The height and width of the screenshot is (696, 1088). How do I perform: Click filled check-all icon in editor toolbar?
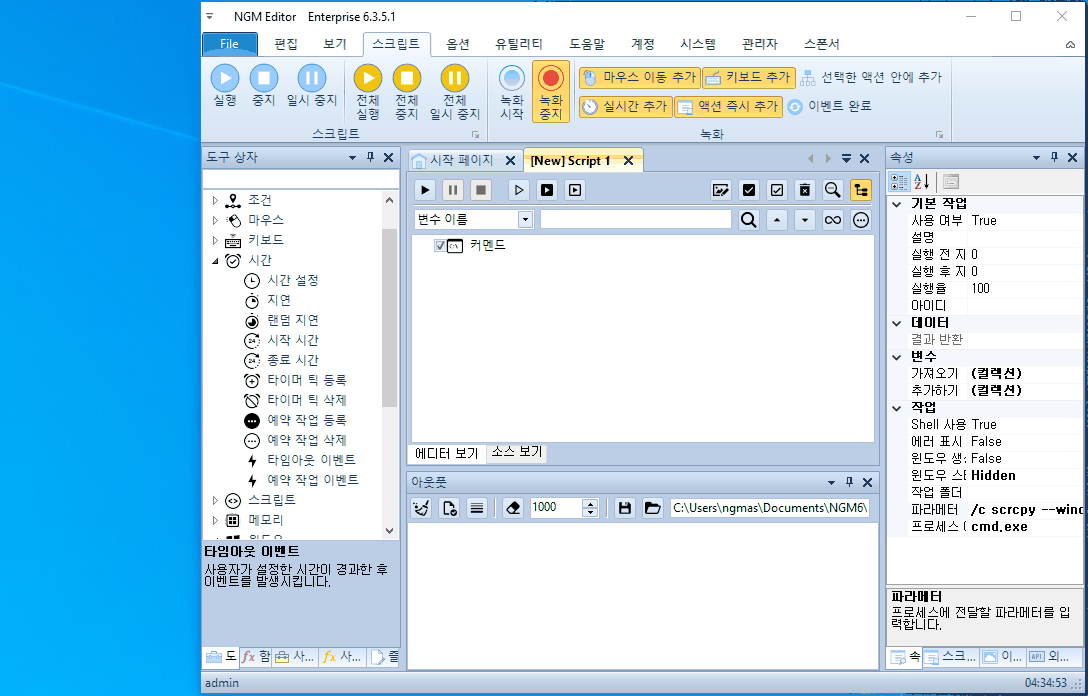point(749,189)
